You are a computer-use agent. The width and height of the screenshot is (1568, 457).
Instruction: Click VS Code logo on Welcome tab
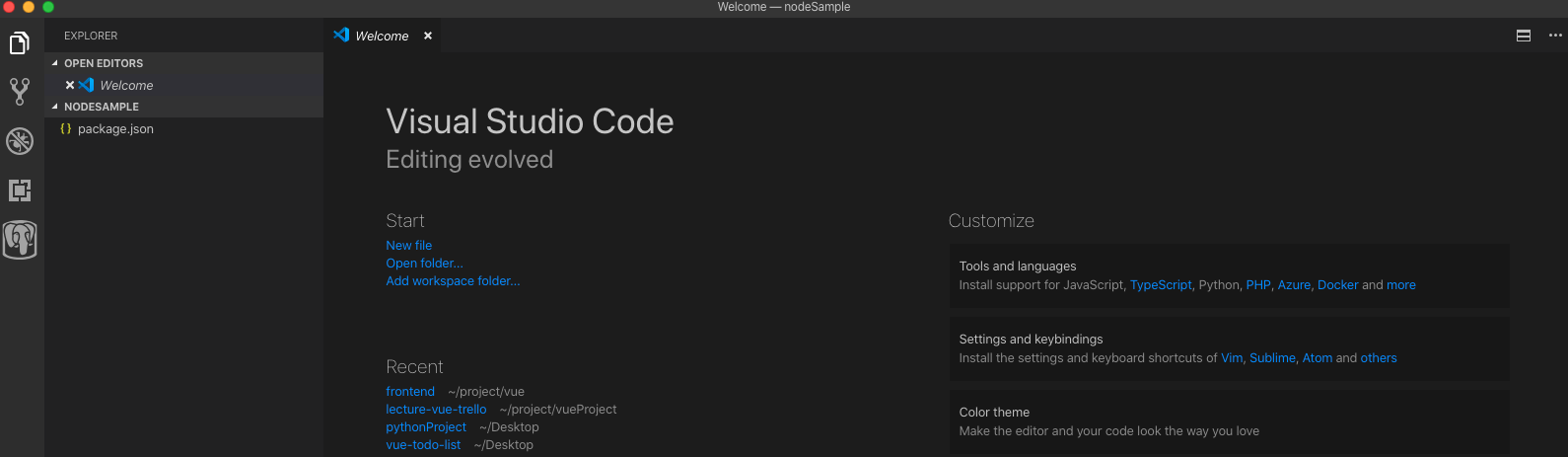[341, 35]
